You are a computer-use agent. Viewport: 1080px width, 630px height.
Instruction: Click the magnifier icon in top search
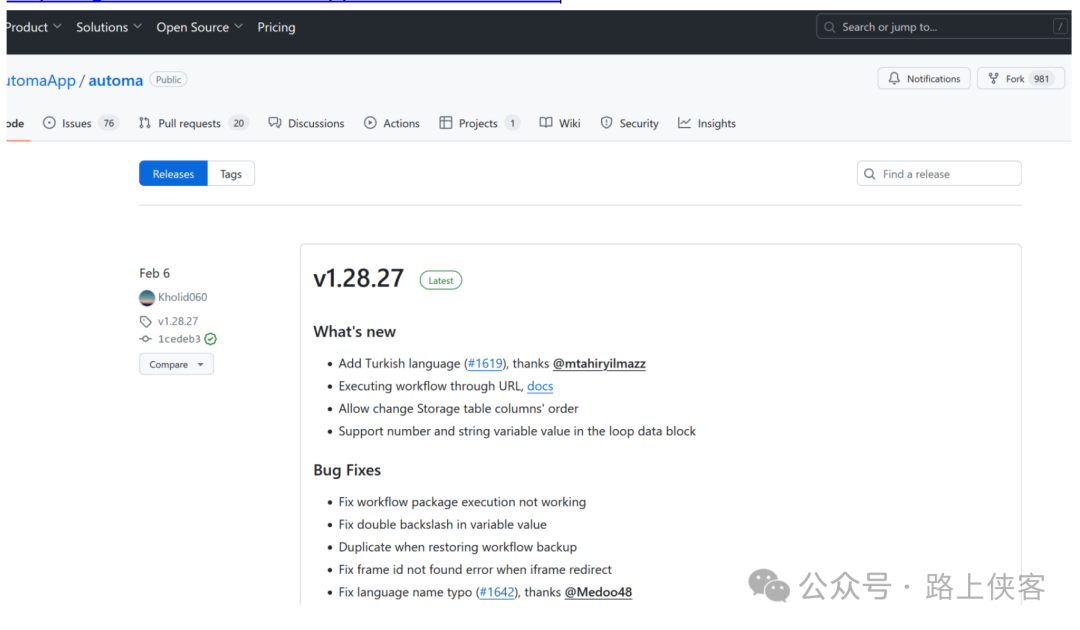829,27
